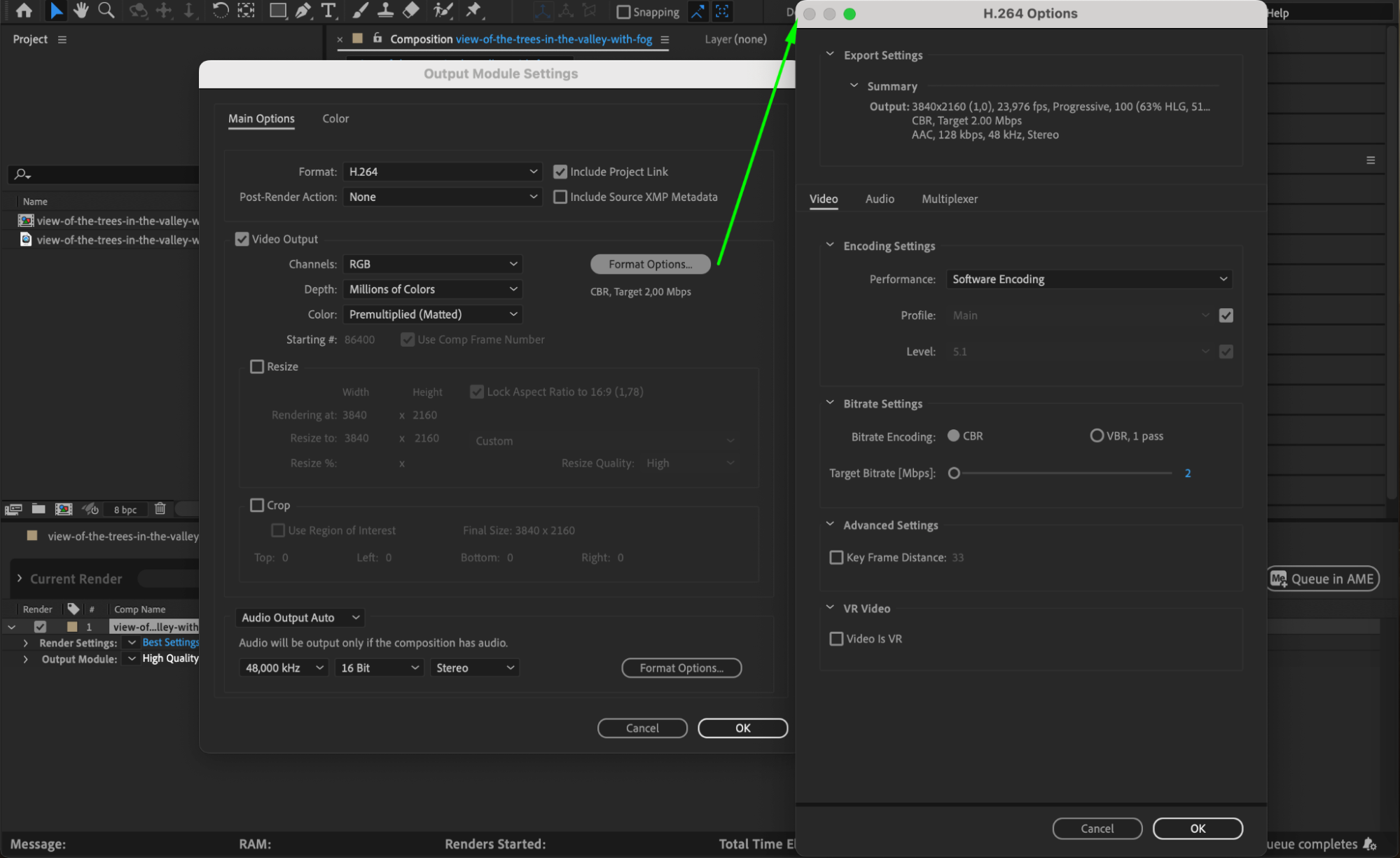The width and height of the screenshot is (1400, 858).
Task: Select the Horizontal Type tool
Action: pos(328,11)
